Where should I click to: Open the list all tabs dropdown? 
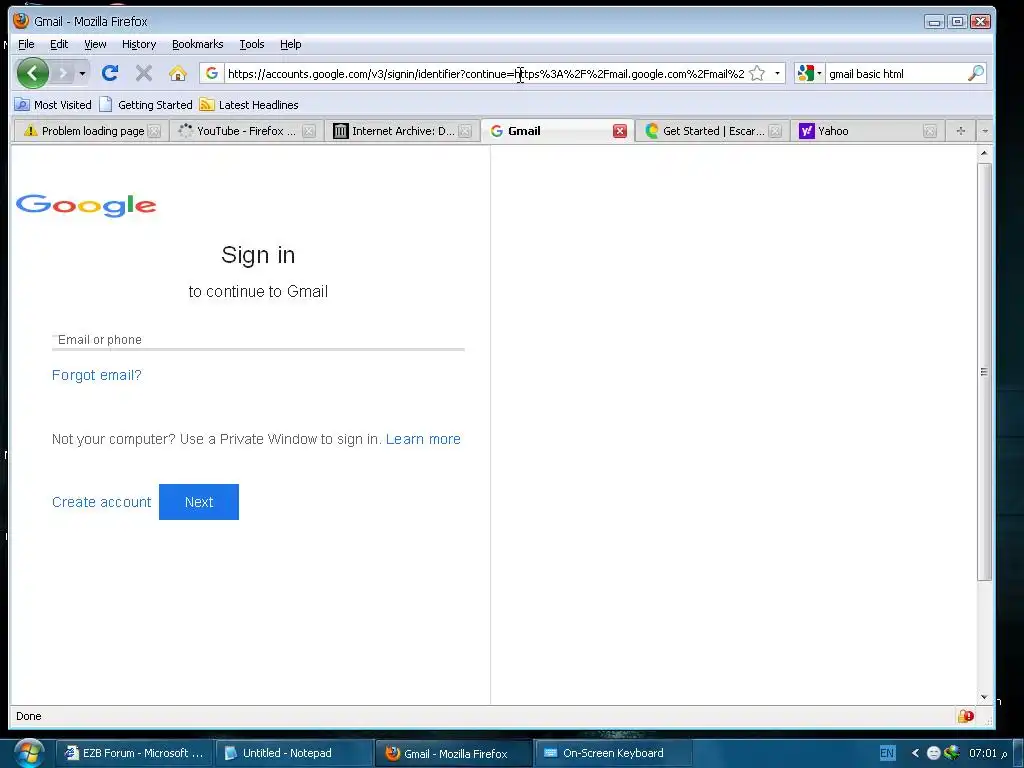pyautogui.click(x=985, y=131)
